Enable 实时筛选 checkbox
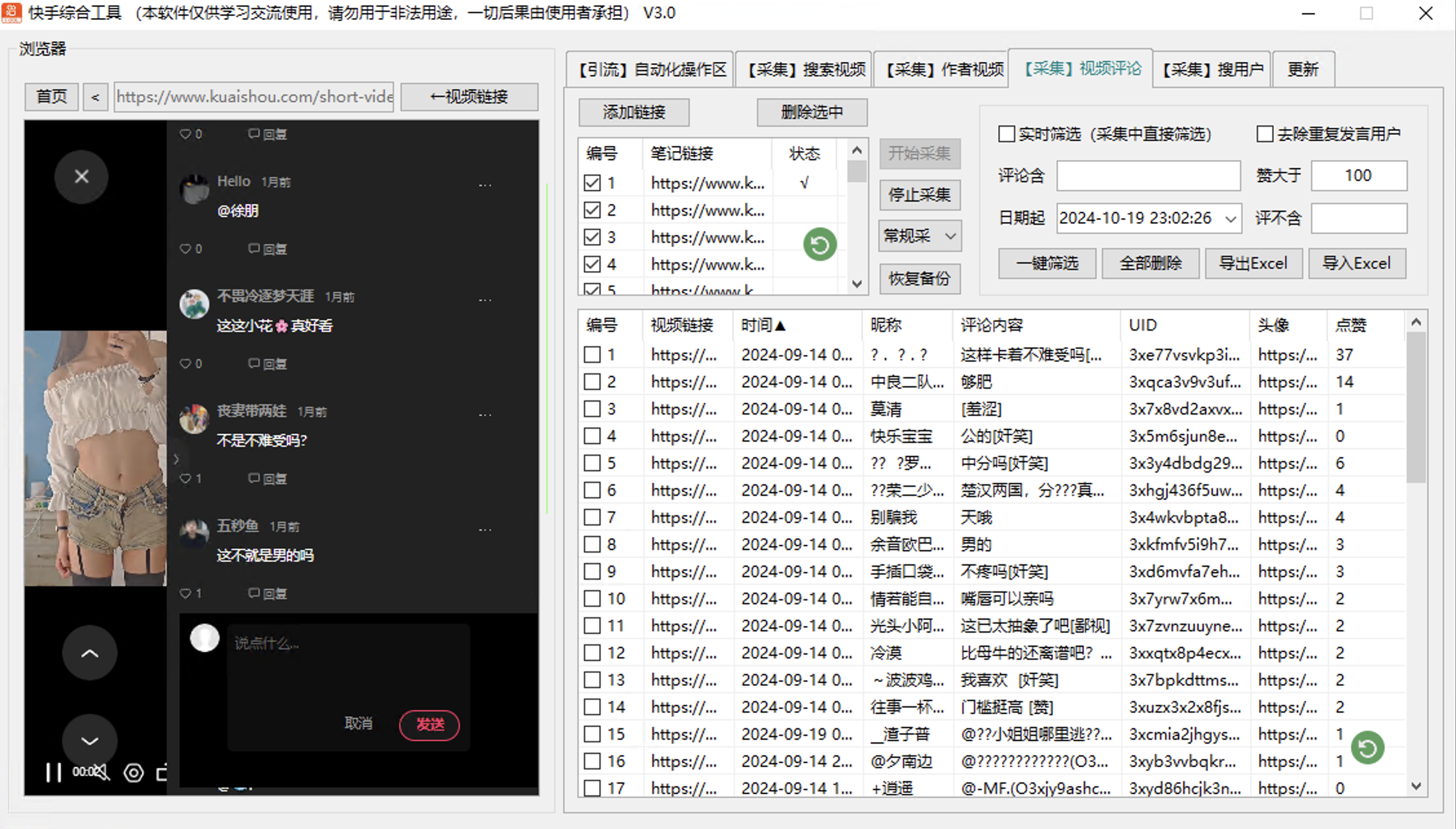1456x829 pixels. (1006, 134)
